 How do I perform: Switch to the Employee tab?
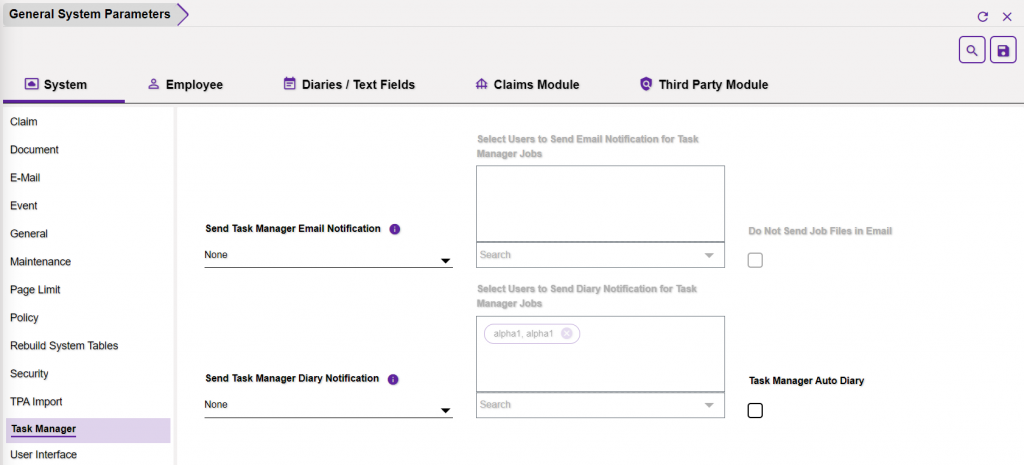pyautogui.click(x=185, y=85)
